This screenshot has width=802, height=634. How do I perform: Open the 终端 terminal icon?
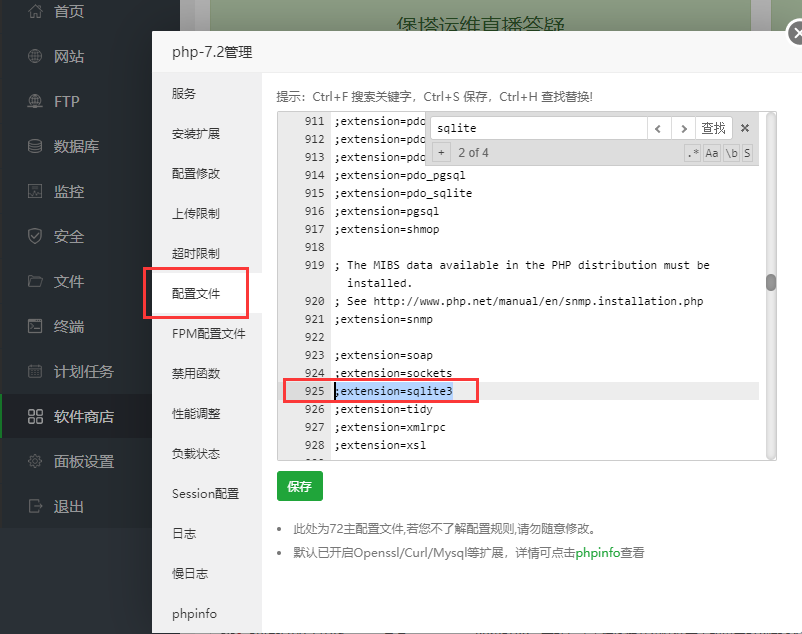[x=36, y=327]
